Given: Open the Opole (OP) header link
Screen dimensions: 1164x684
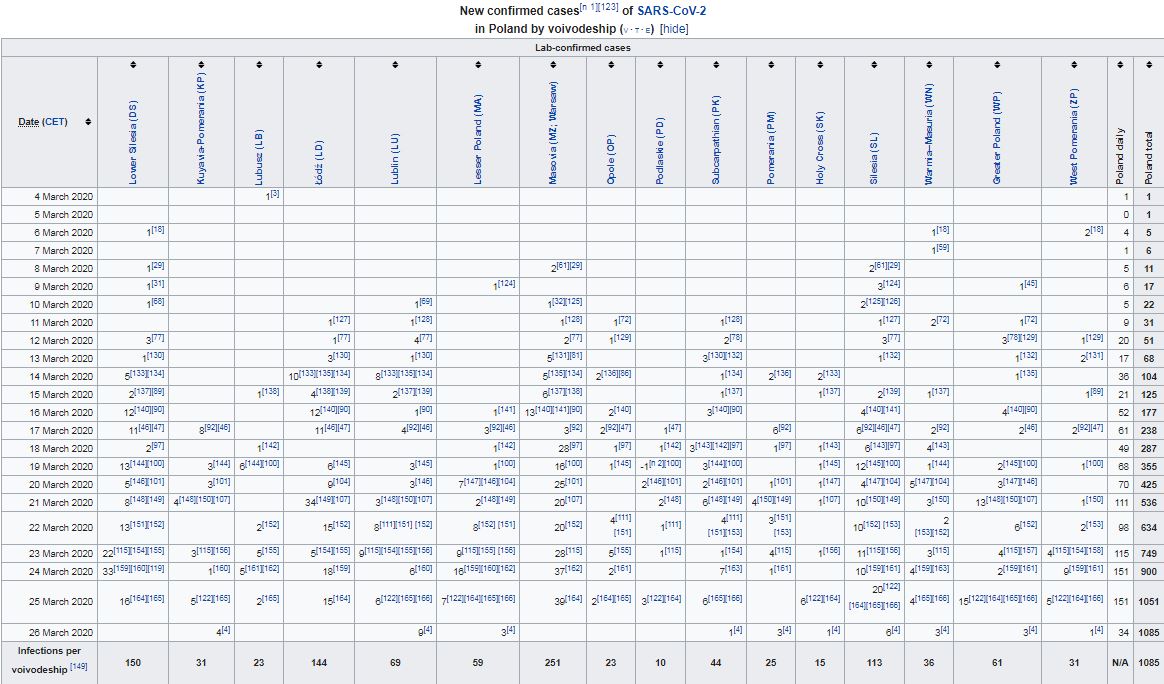Looking at the screenshot, I should tap(611, 160).
